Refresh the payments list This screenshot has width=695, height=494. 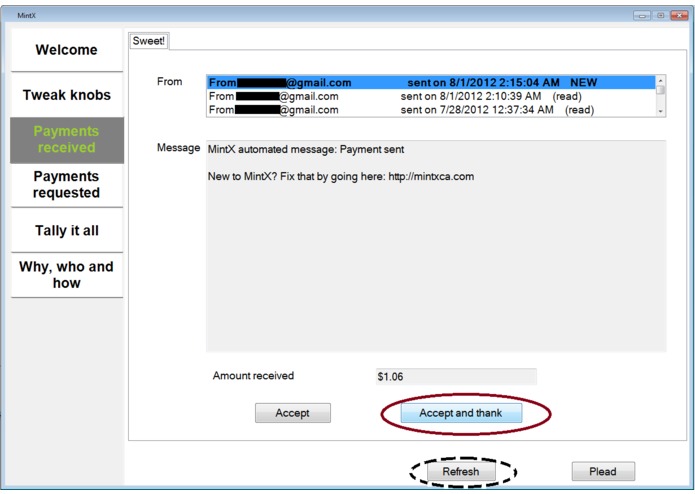click(461, 471)
